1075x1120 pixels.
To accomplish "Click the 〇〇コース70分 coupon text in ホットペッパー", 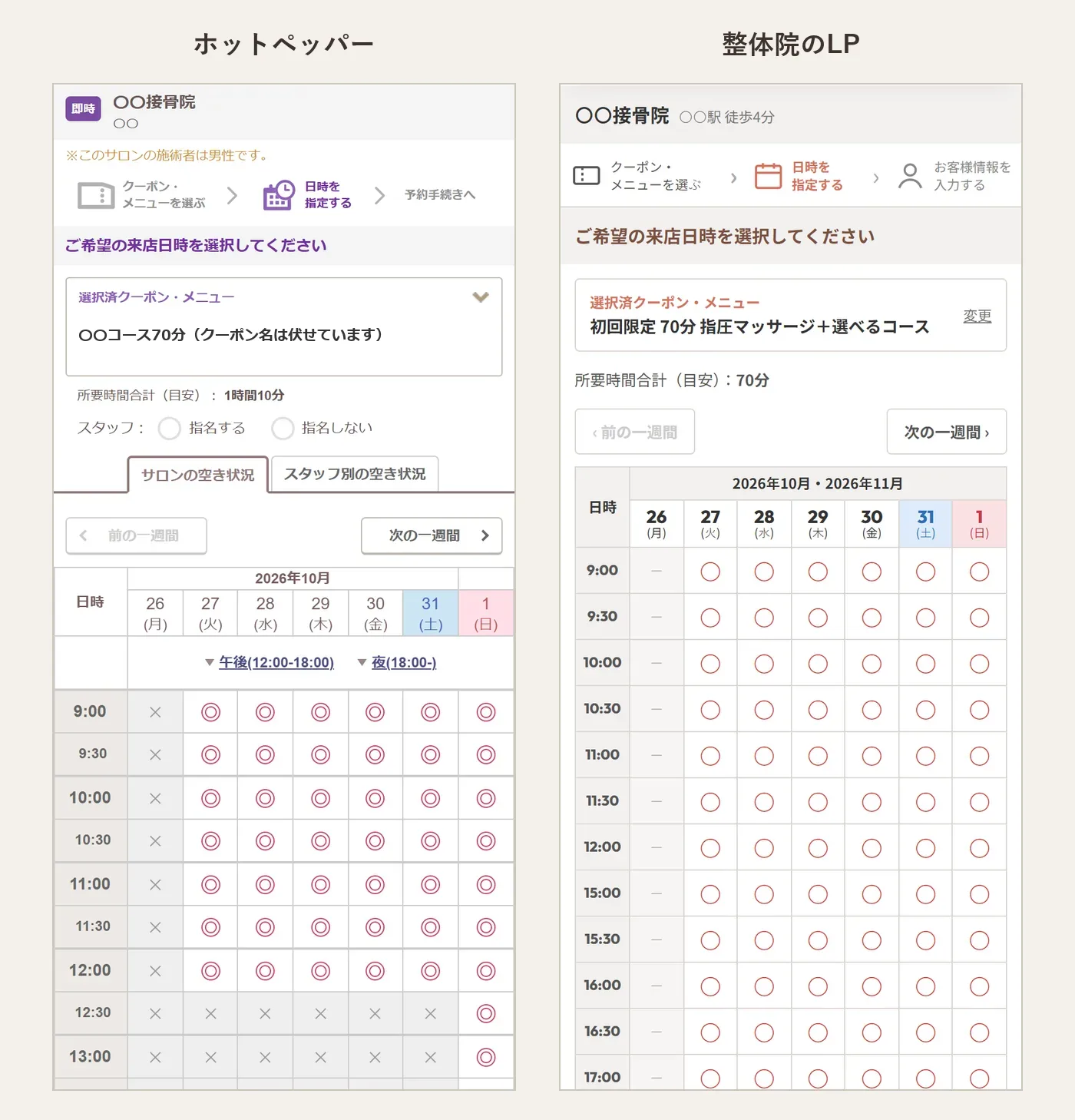I will (230, 335).
